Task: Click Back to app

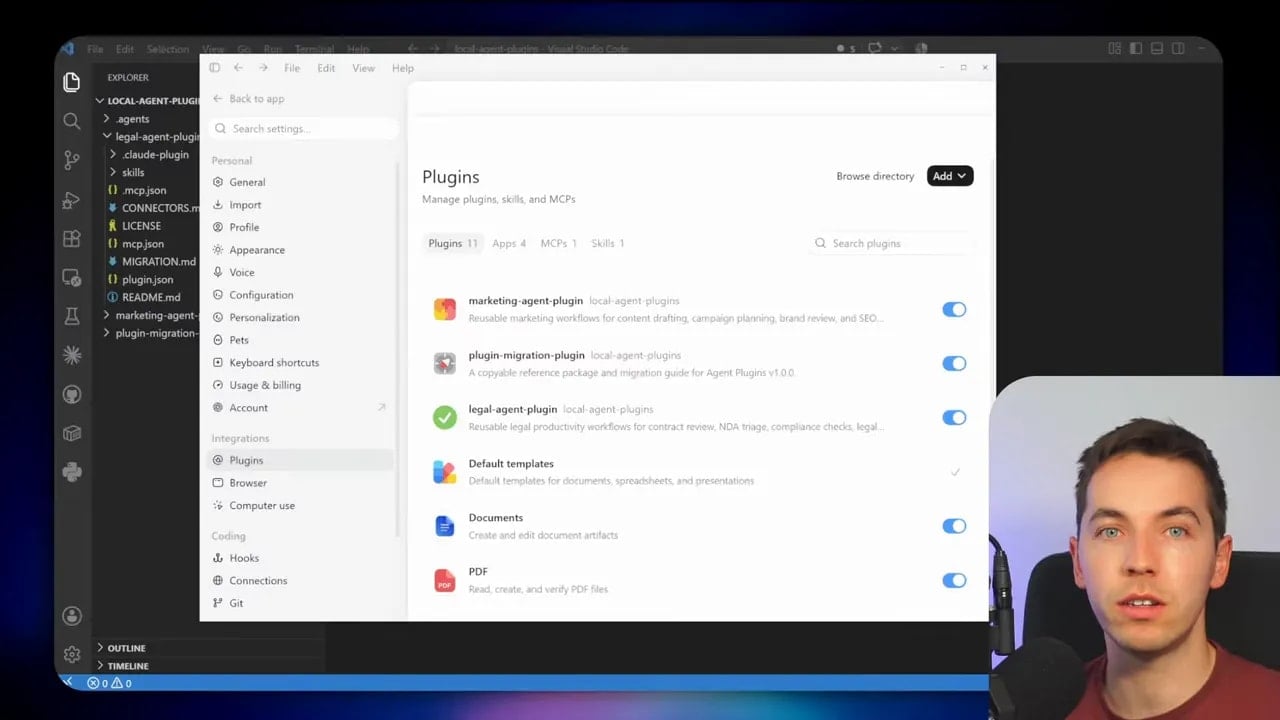Action: click(248, 99)
